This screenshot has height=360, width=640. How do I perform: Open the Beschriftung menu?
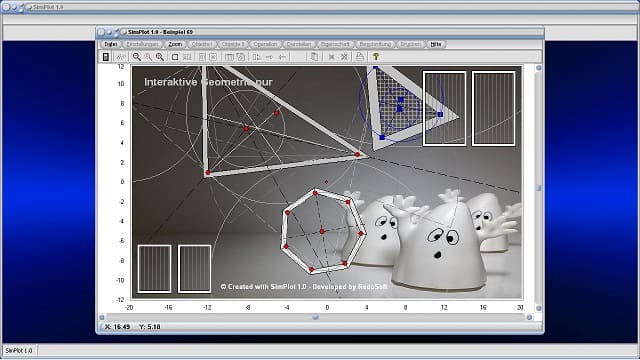(375, 44)
